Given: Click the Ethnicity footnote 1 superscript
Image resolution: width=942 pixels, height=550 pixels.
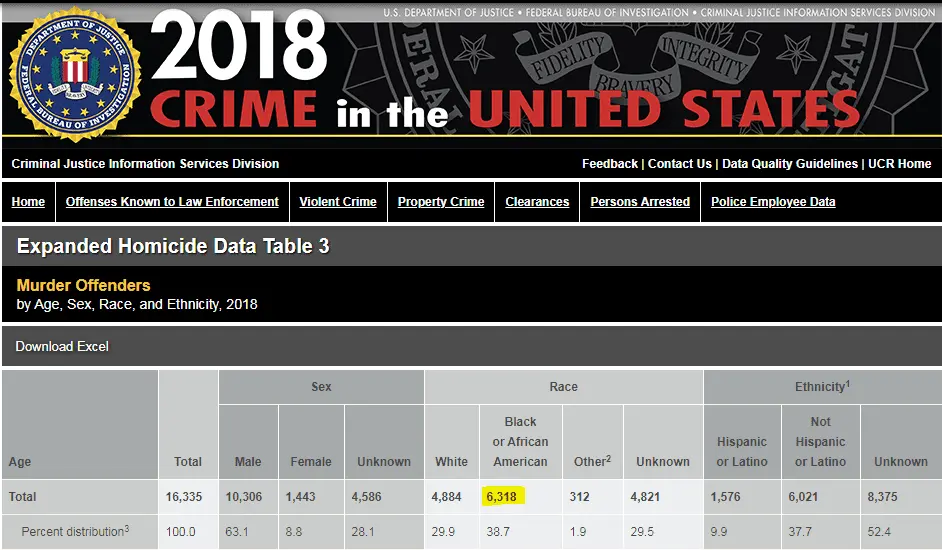Looking at the screenshot, I should pyautogui.click(x=848, y=383).
